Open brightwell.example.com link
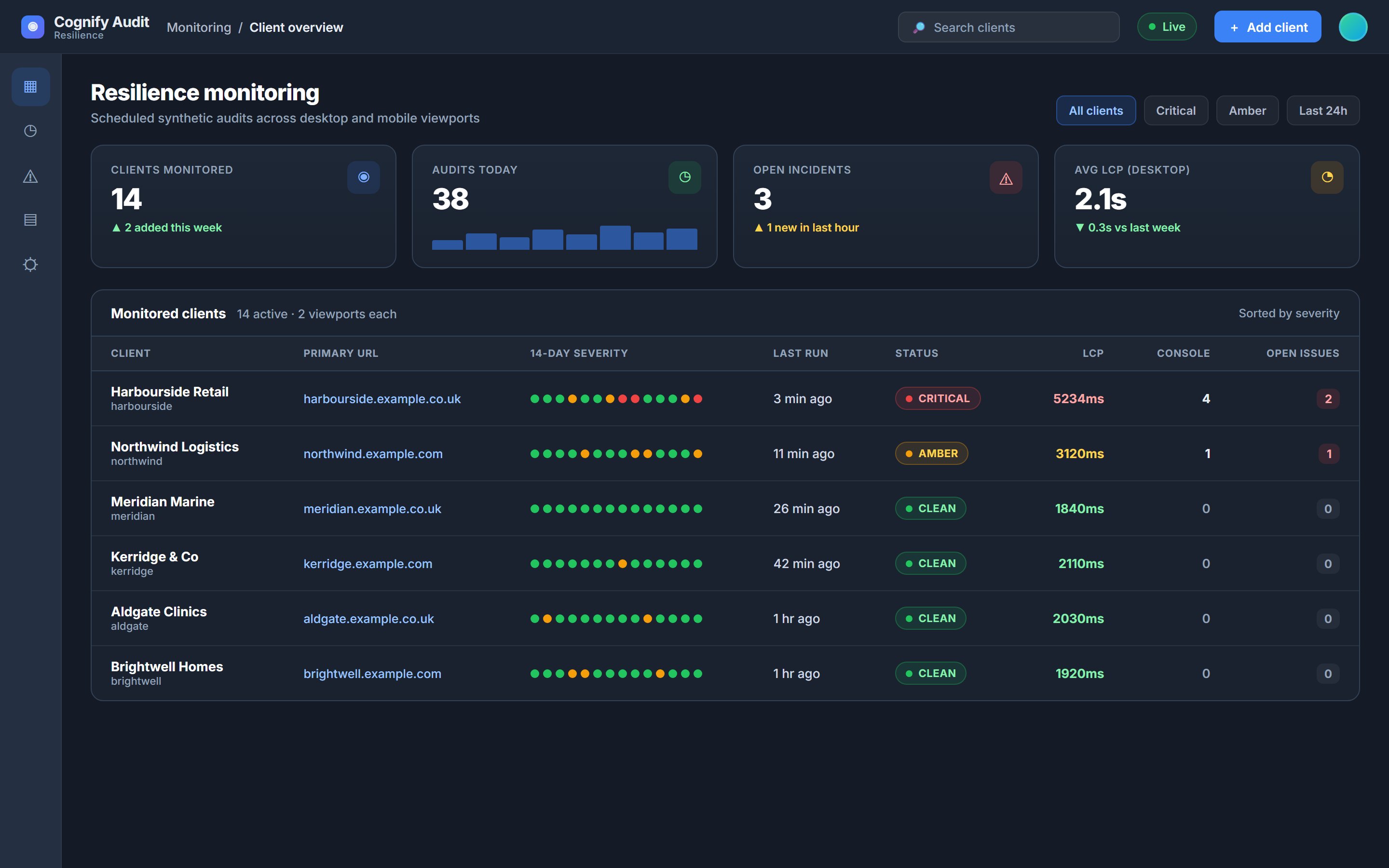This screenshot has width=1389, height=868. coord(372,673)
